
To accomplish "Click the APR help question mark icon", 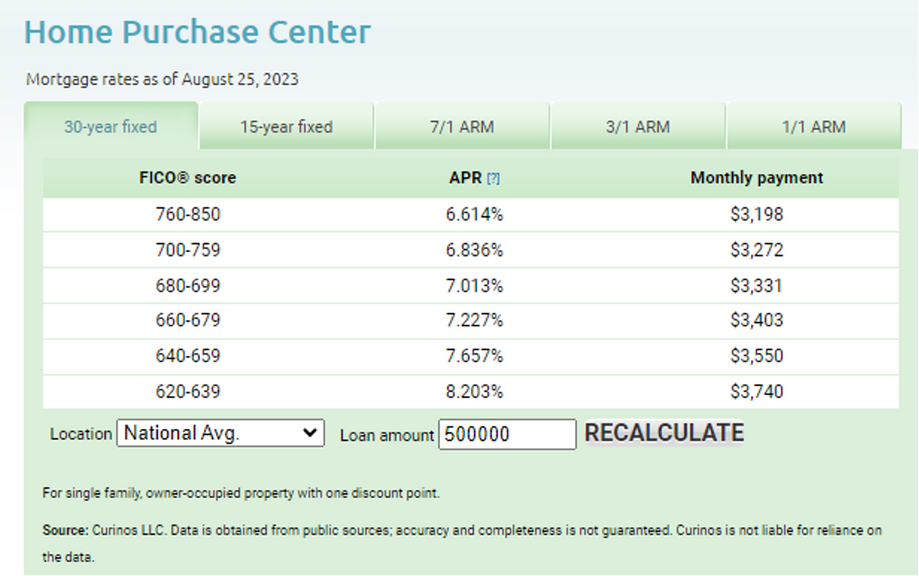I will (x=493, y=179).
